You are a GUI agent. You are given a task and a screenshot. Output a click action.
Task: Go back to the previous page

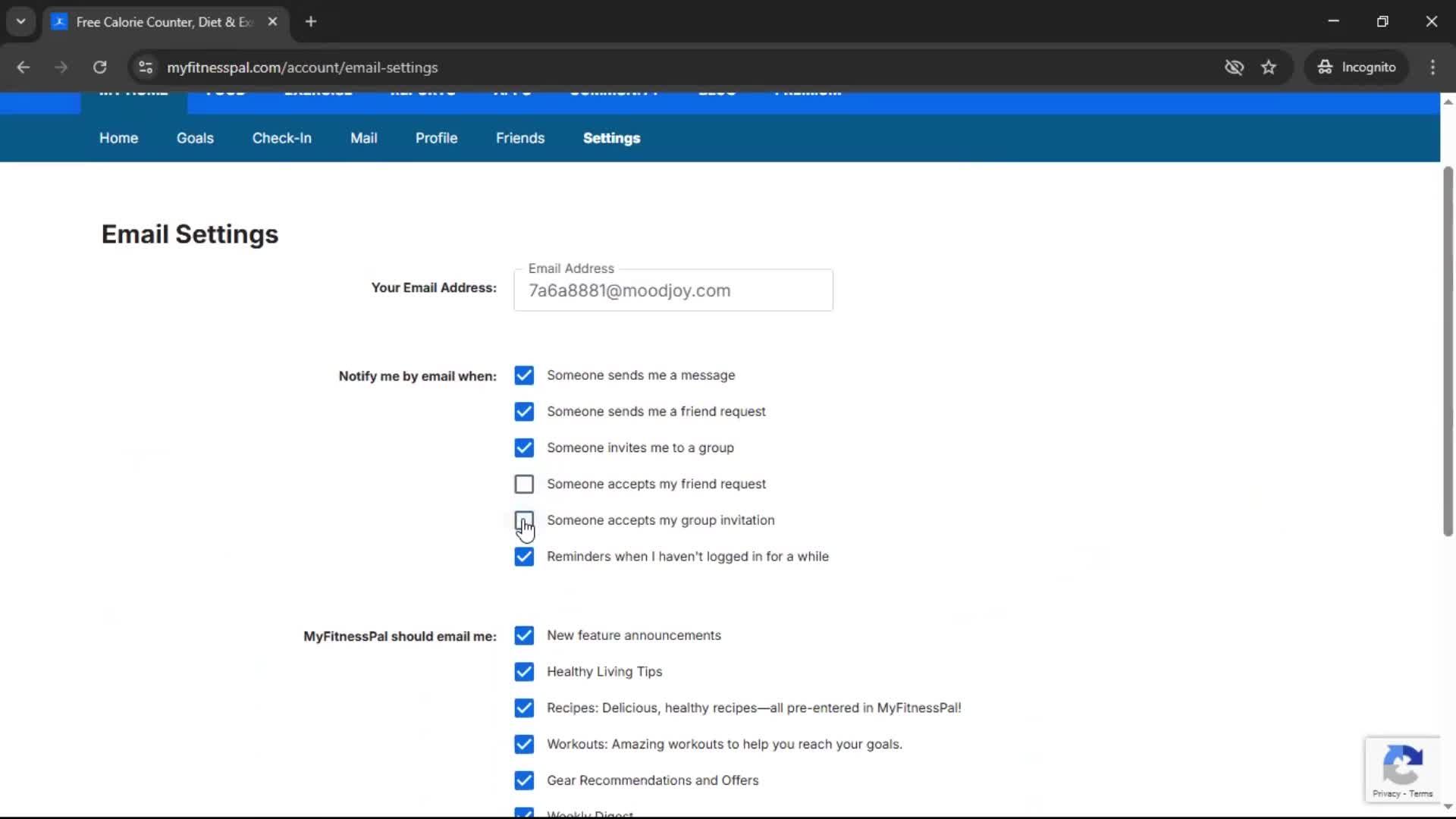pyautogui.click(x=23, y=67)
